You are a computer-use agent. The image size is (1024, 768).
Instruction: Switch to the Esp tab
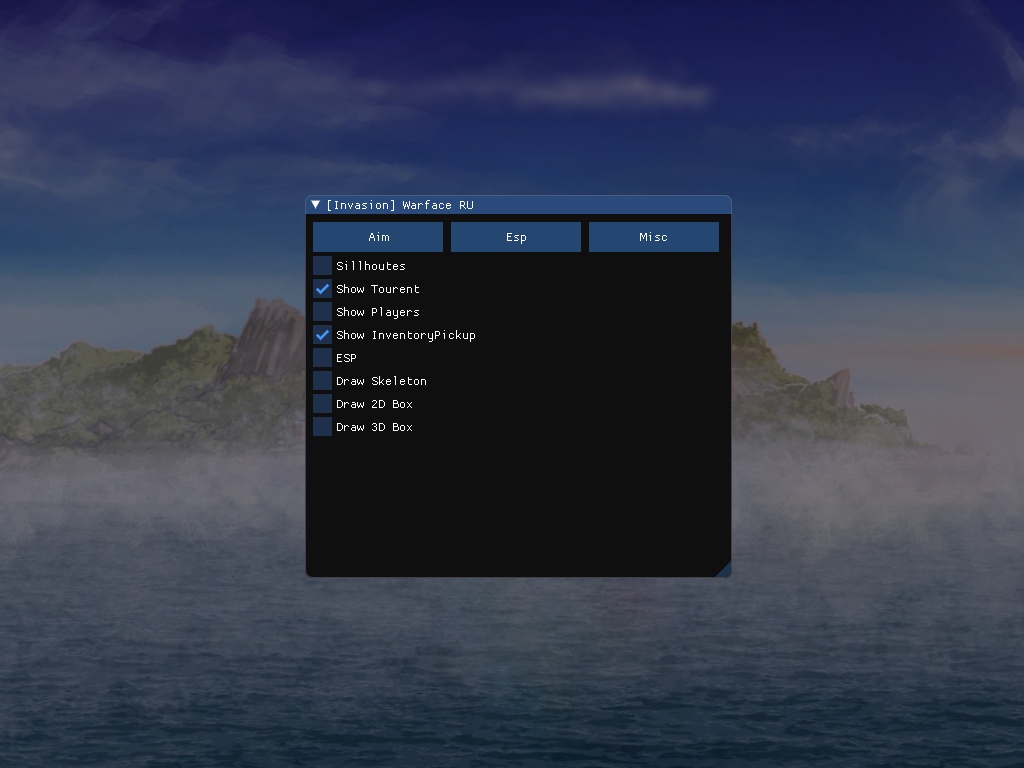coord(516,237)
